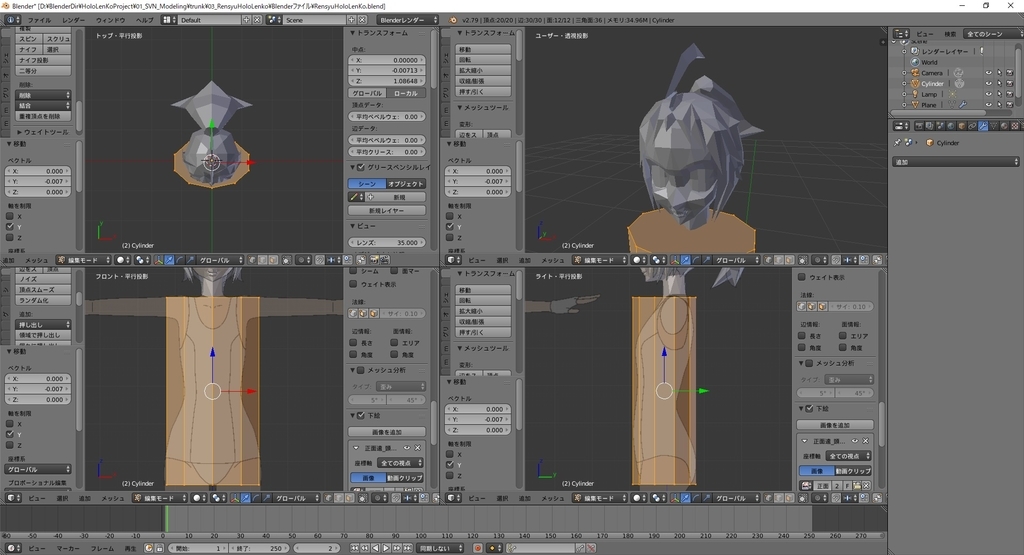Open the 追加 modifier dropdown in properties
Viewport: 1024px width, 555px height.
[x=955, y=161]
